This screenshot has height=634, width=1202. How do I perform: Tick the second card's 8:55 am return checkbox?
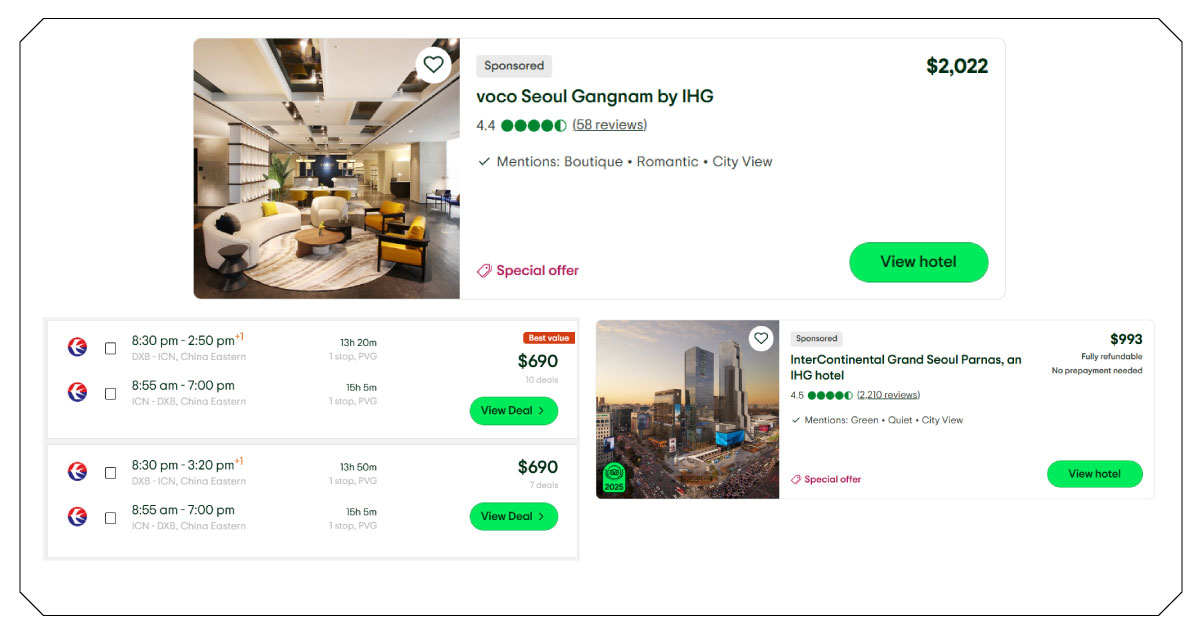110,517
